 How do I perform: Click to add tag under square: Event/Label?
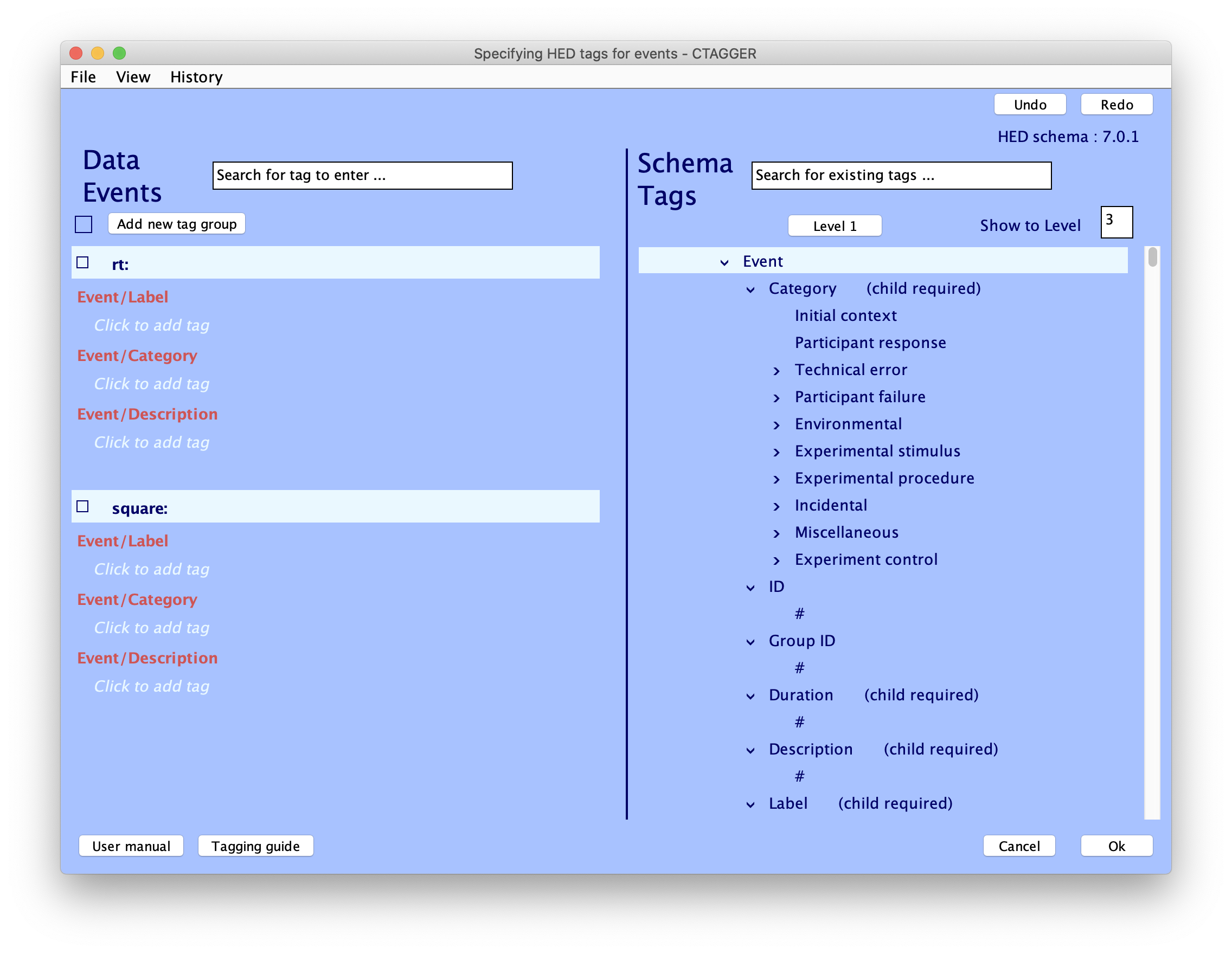pyautogui.click(x=152, y=570)
